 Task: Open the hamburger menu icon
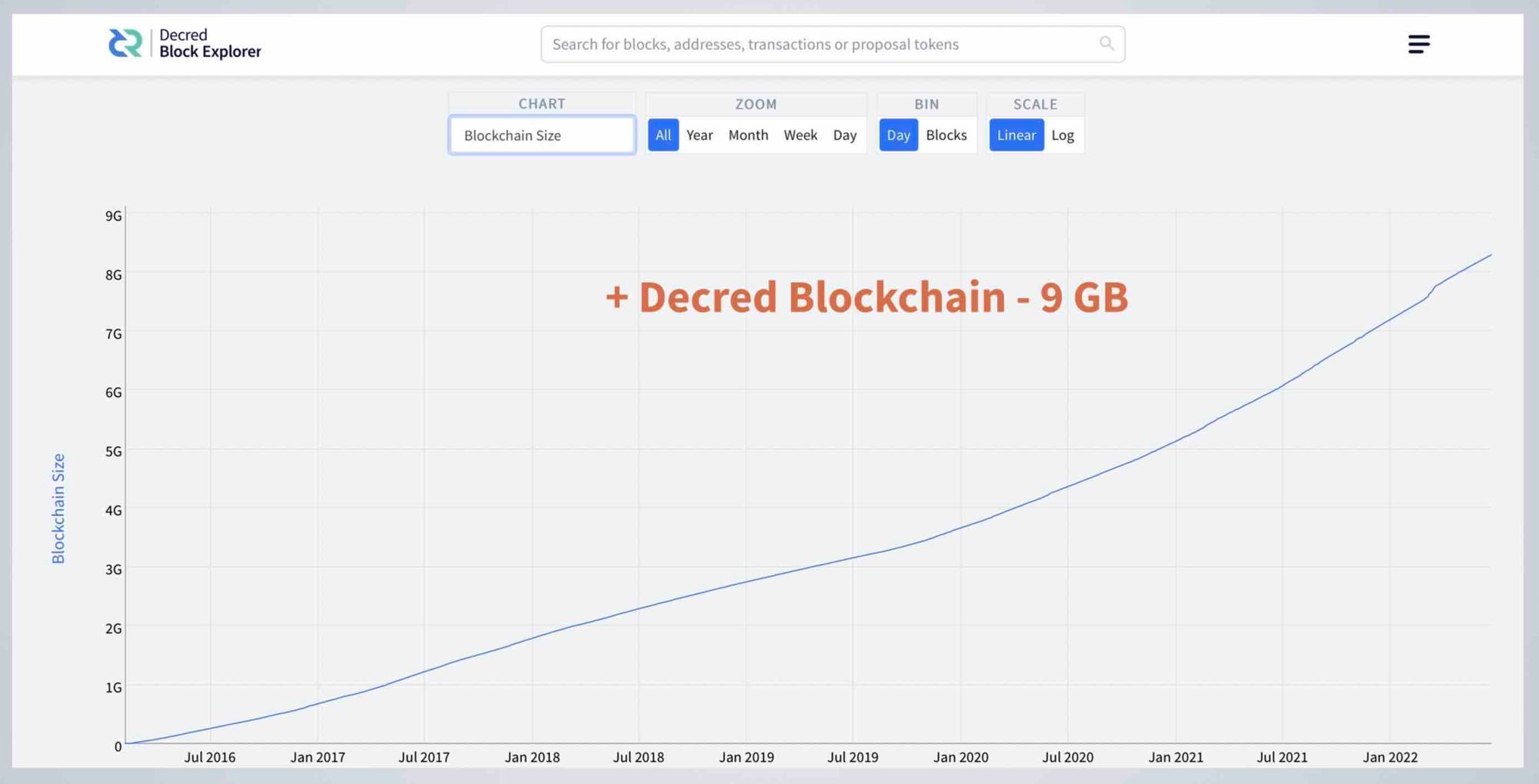(1419, 44)
